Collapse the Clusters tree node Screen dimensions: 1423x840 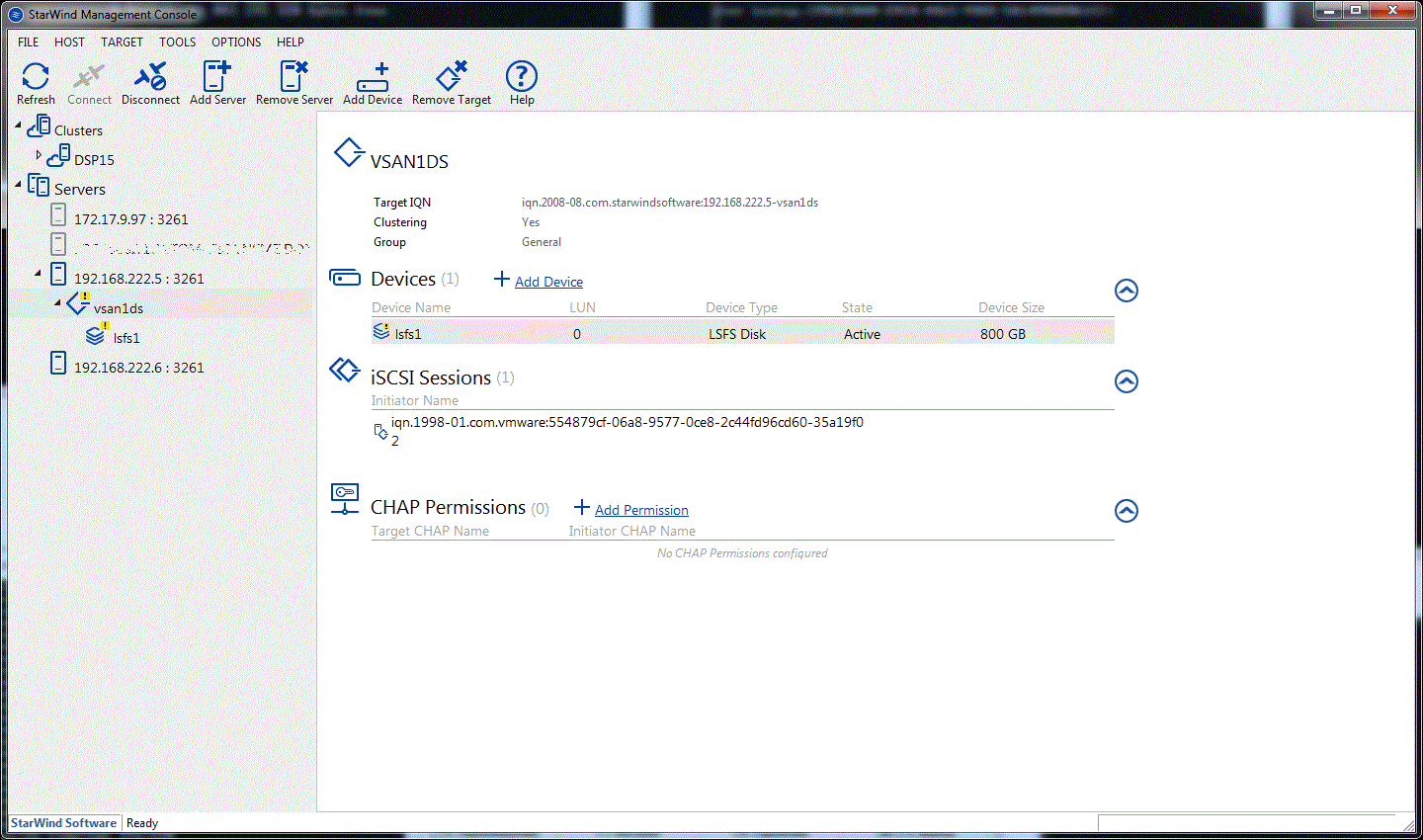(18, 126)
